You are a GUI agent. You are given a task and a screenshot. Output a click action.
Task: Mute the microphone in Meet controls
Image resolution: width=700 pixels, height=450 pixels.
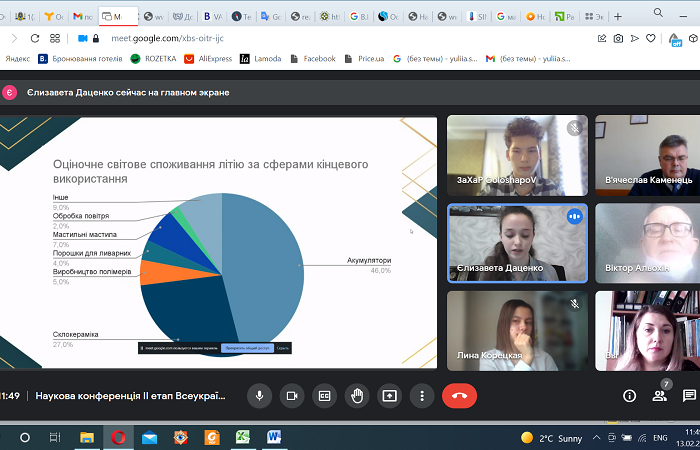259,395
